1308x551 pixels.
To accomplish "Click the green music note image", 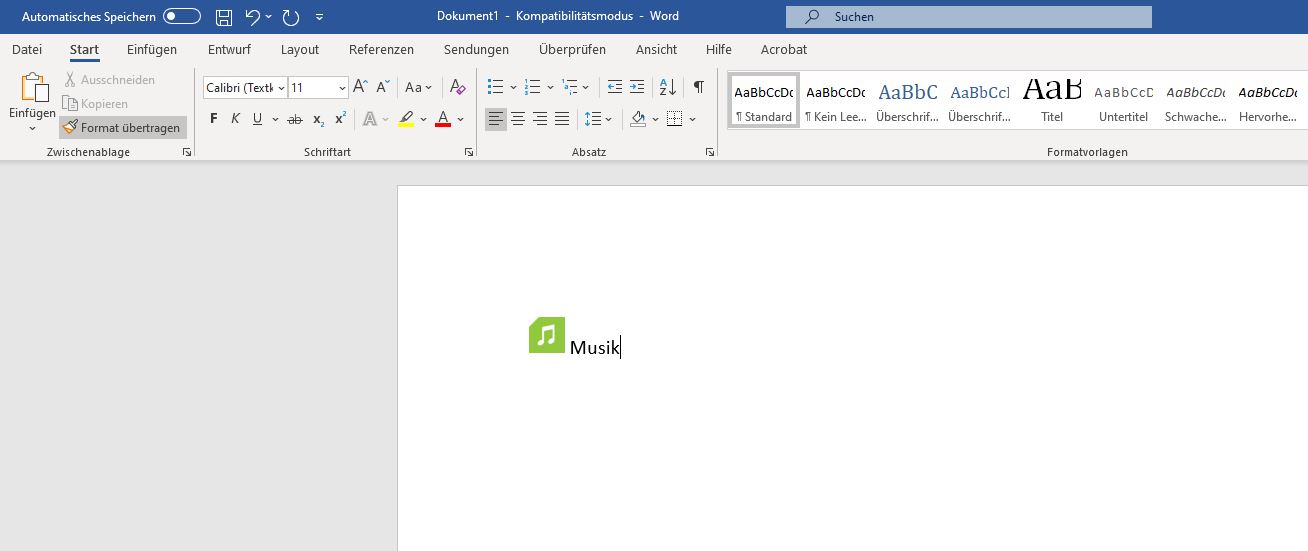I will point(547,335).
